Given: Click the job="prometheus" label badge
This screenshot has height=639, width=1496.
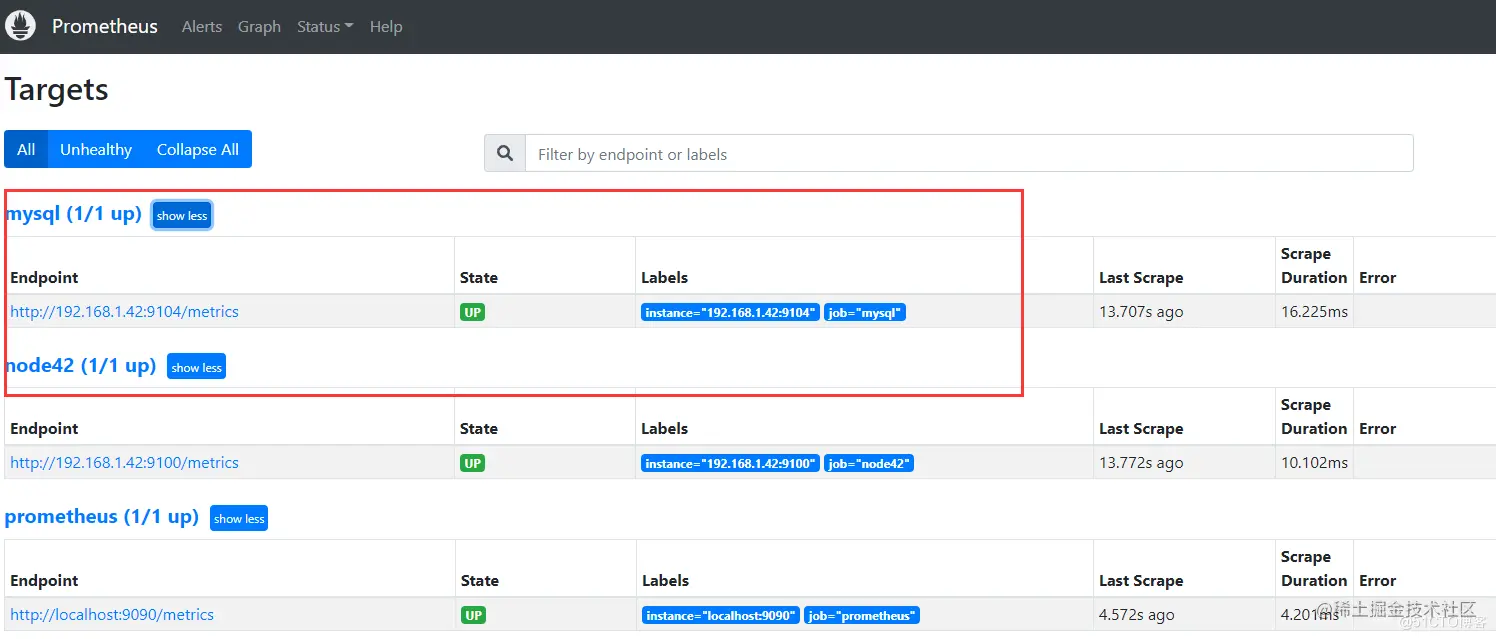Looking at the screenshot, I should pyautogui.click(x=862, y=616).
